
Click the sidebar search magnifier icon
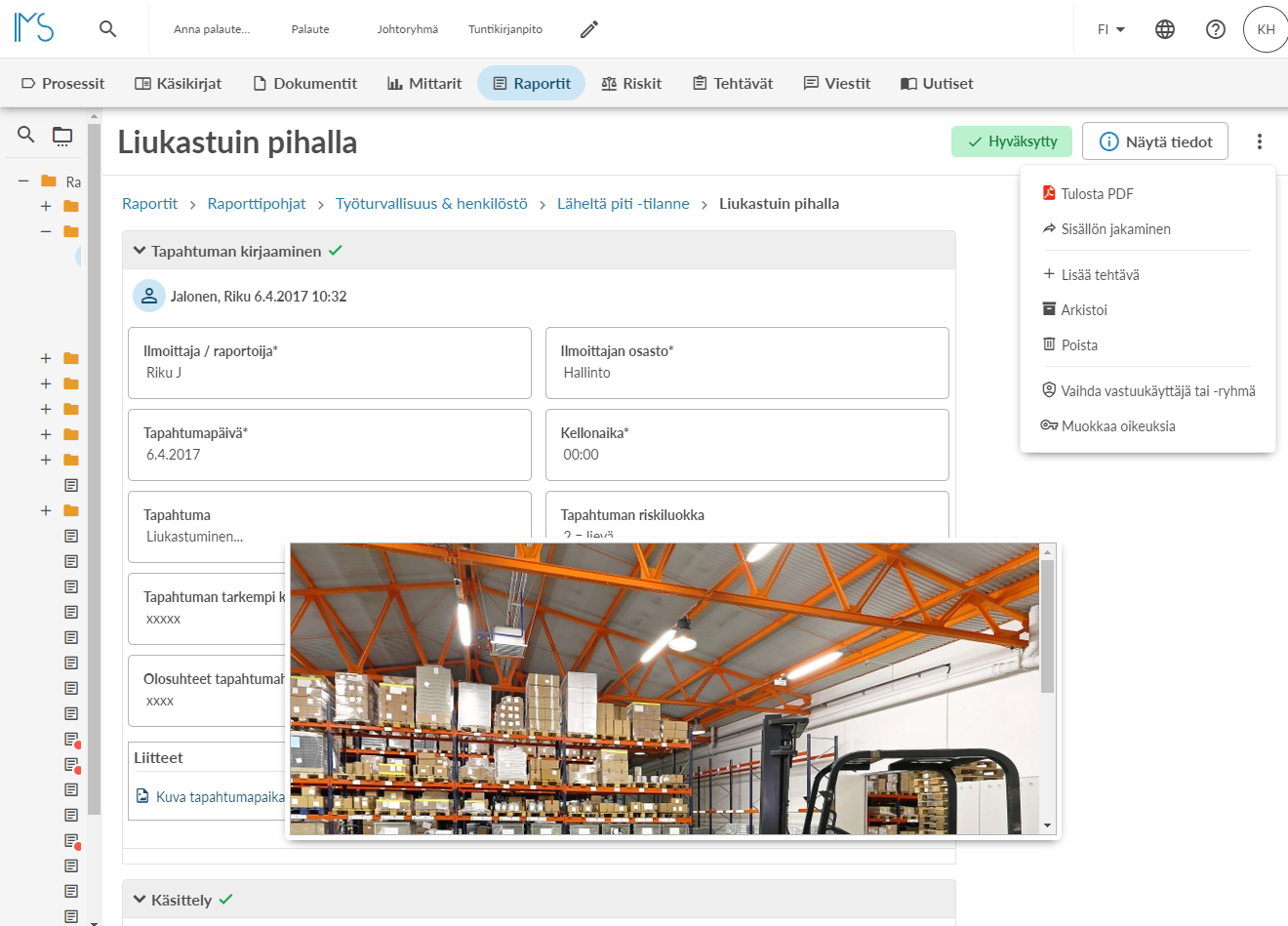click(26, 135)
